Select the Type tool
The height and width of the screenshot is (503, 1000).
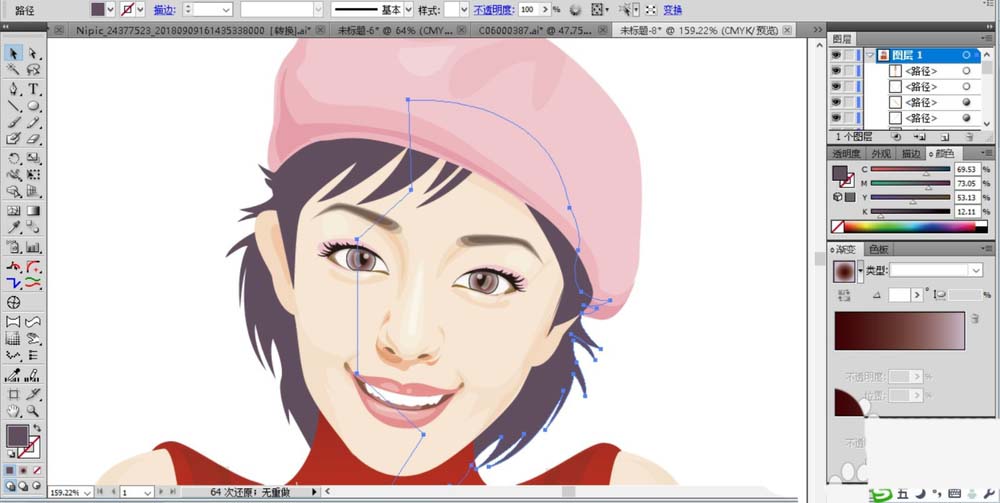coord(33,89)
